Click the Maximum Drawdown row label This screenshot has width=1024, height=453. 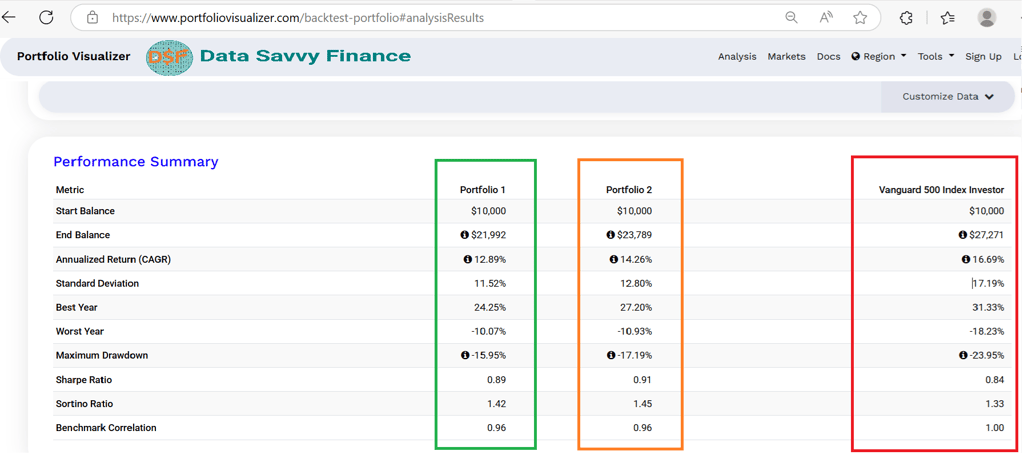102,356
